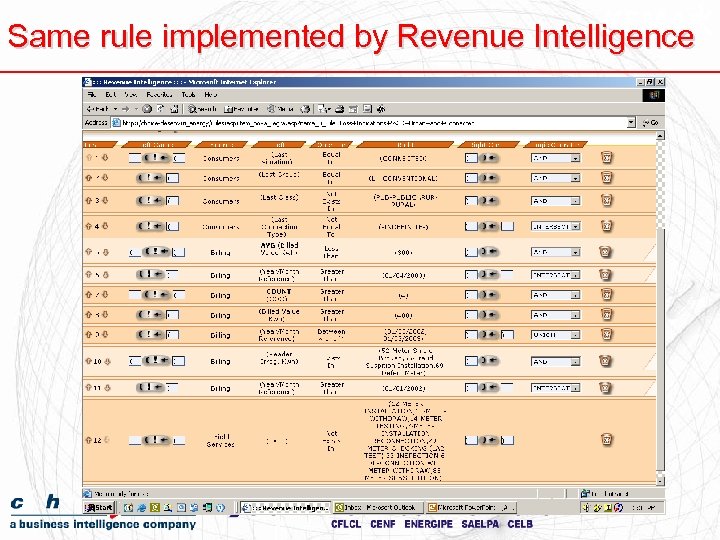Click the (01/04/2003) value on the Billing row
This screenshot has width=720, height=540.
click(404, 275)
